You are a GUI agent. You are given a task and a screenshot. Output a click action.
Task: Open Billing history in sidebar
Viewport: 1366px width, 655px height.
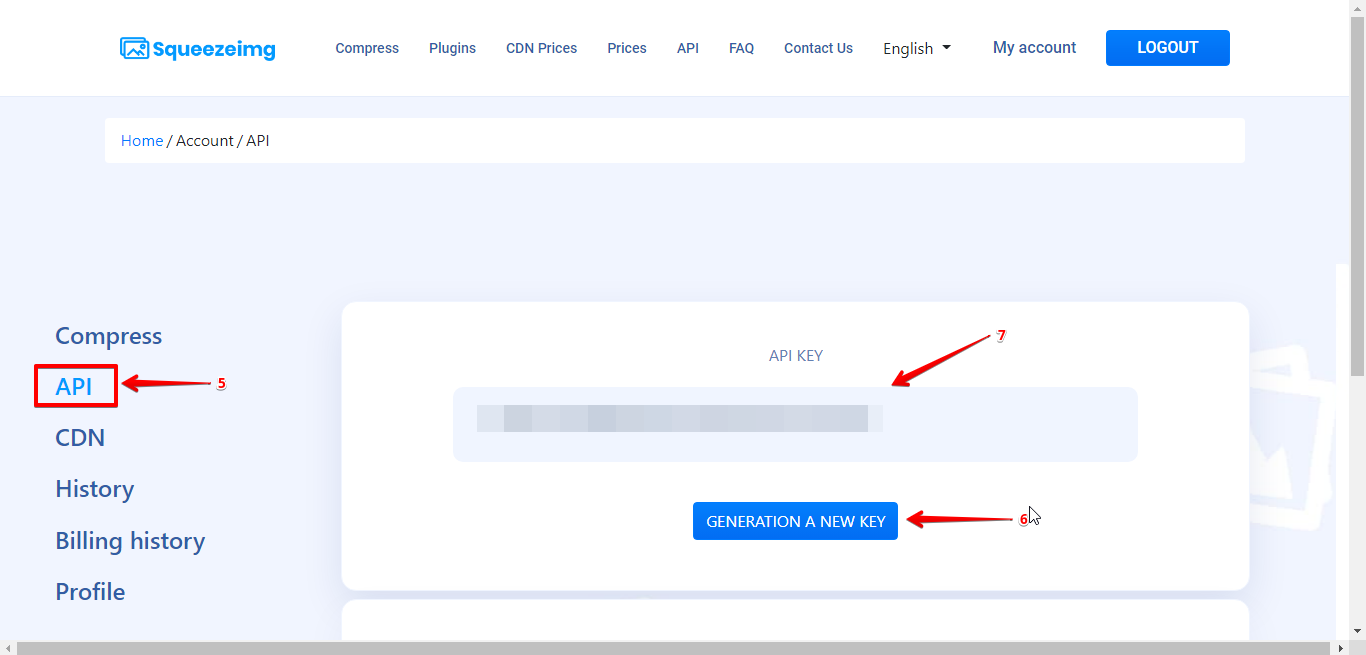[x=130, y=541]
